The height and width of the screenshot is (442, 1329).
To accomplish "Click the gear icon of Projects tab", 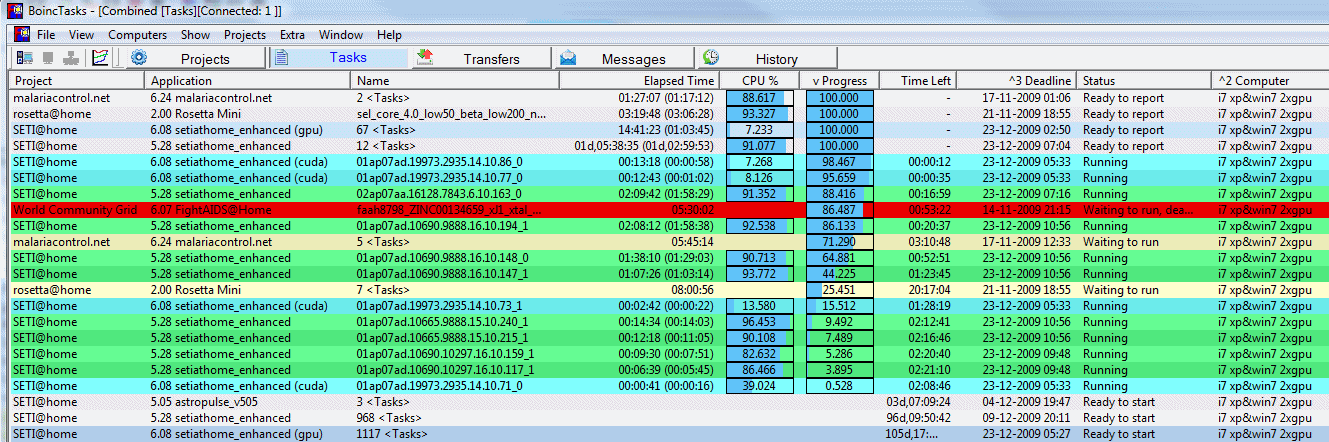I will (x=139, y=58).
